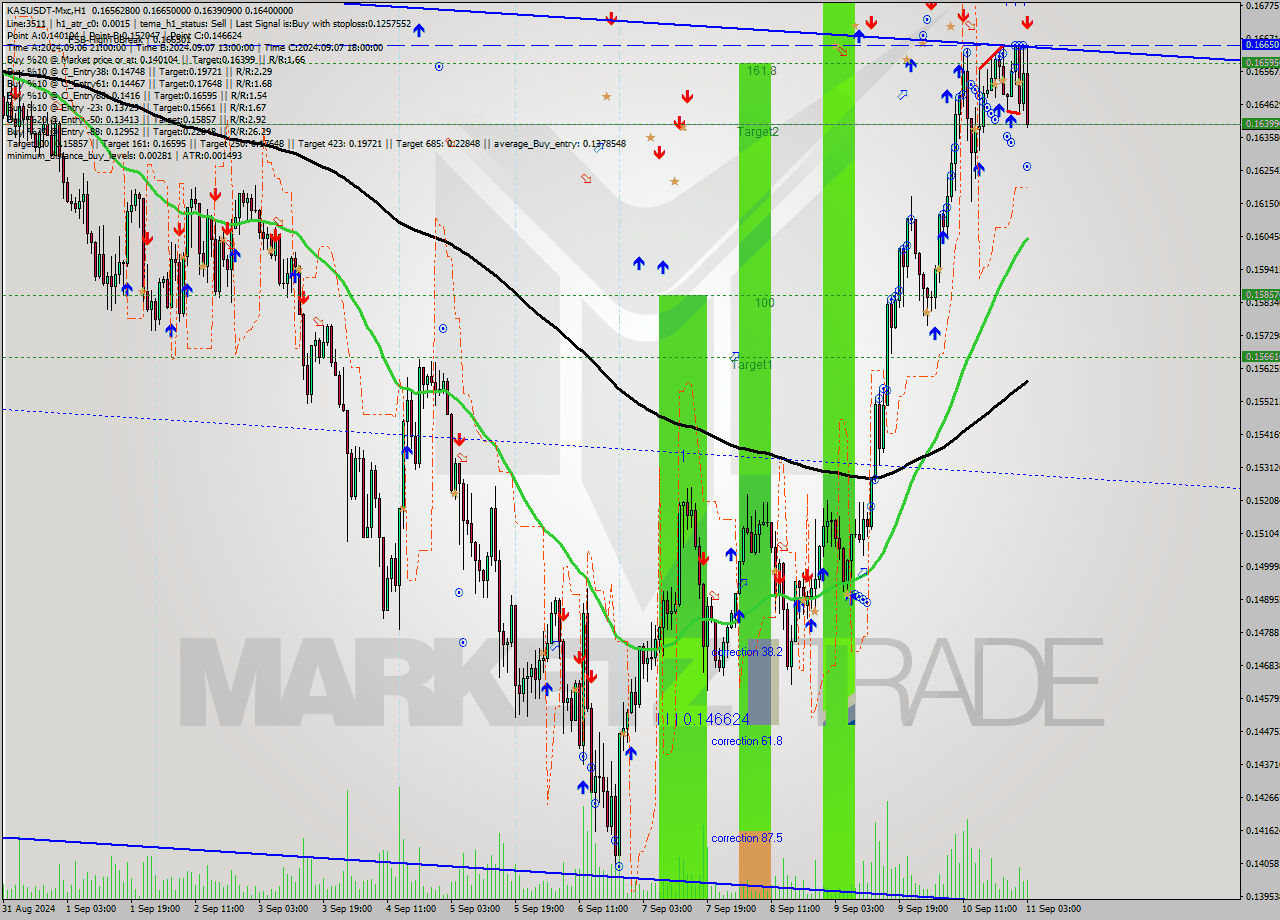Click the '9 Sep 03:00' time label
Viewport: 1280px width, 920px height.
[858, 909]
